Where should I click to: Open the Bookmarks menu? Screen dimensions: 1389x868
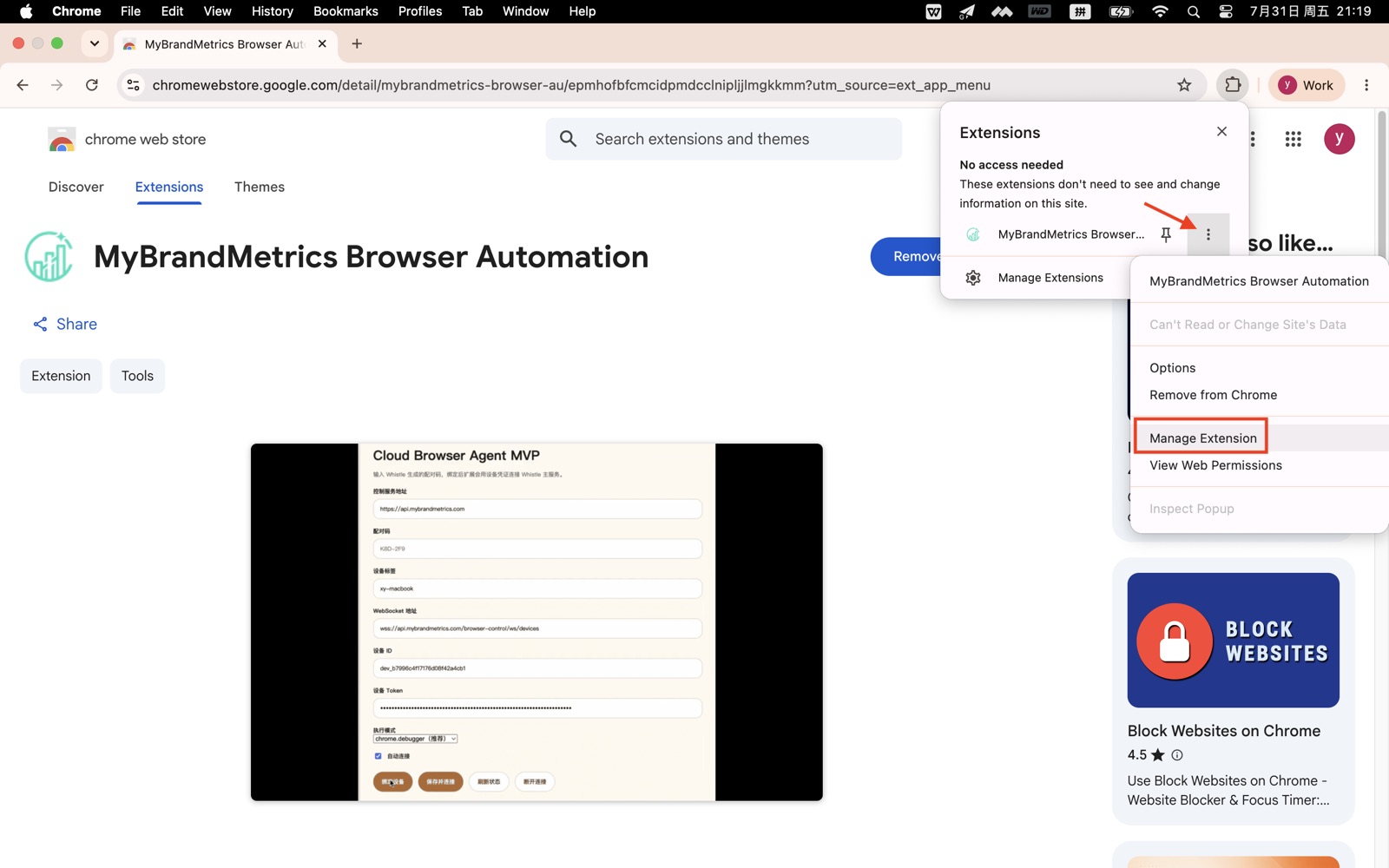click(346, 11)
